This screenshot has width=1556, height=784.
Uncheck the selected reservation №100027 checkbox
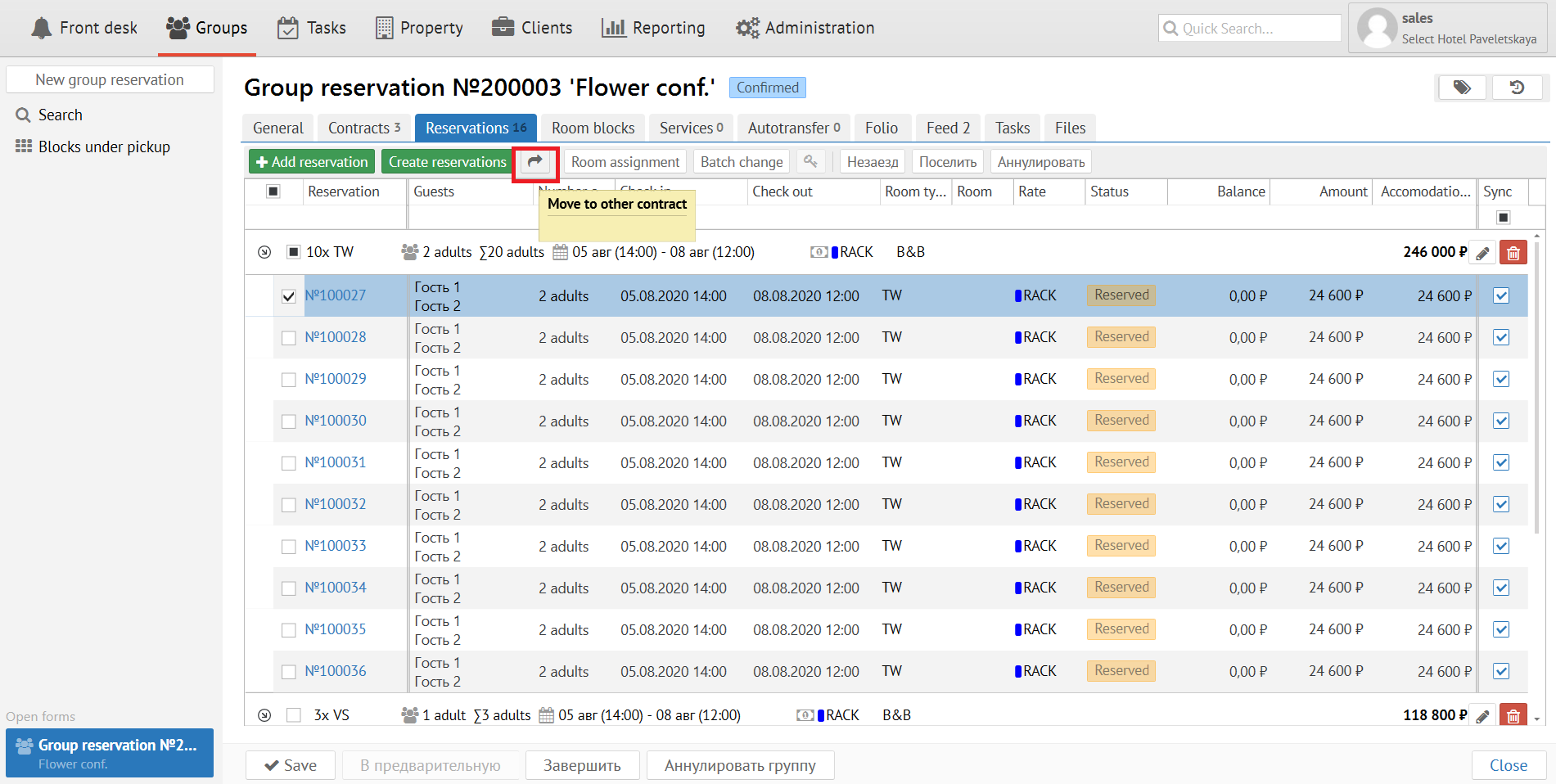(288, 296)
